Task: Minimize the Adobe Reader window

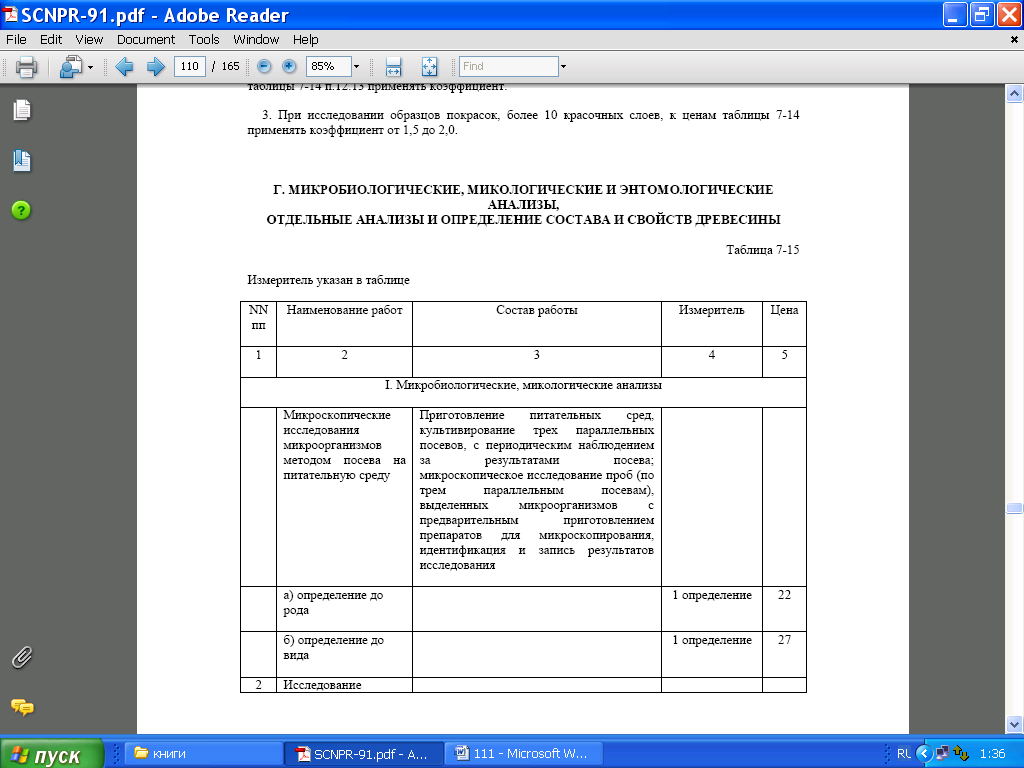Action: [955, 14]
